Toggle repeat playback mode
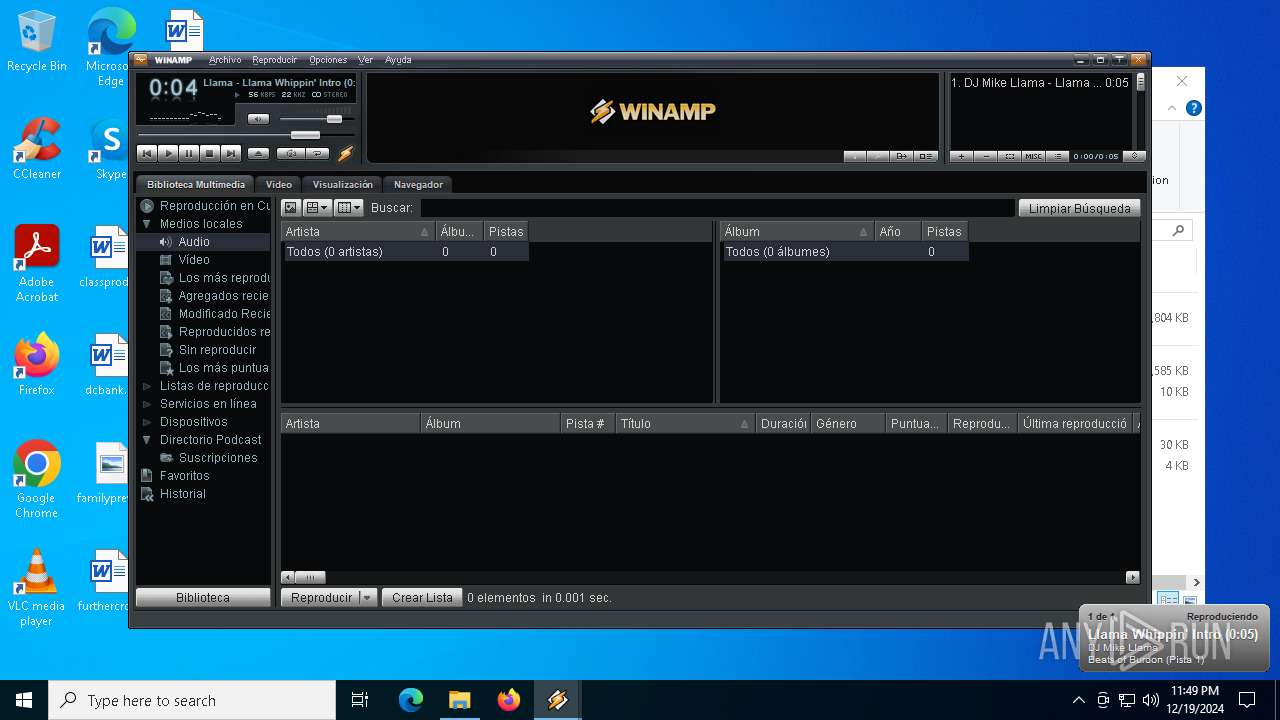Screen dimensions: 1280x720 [x=317, y=154]
